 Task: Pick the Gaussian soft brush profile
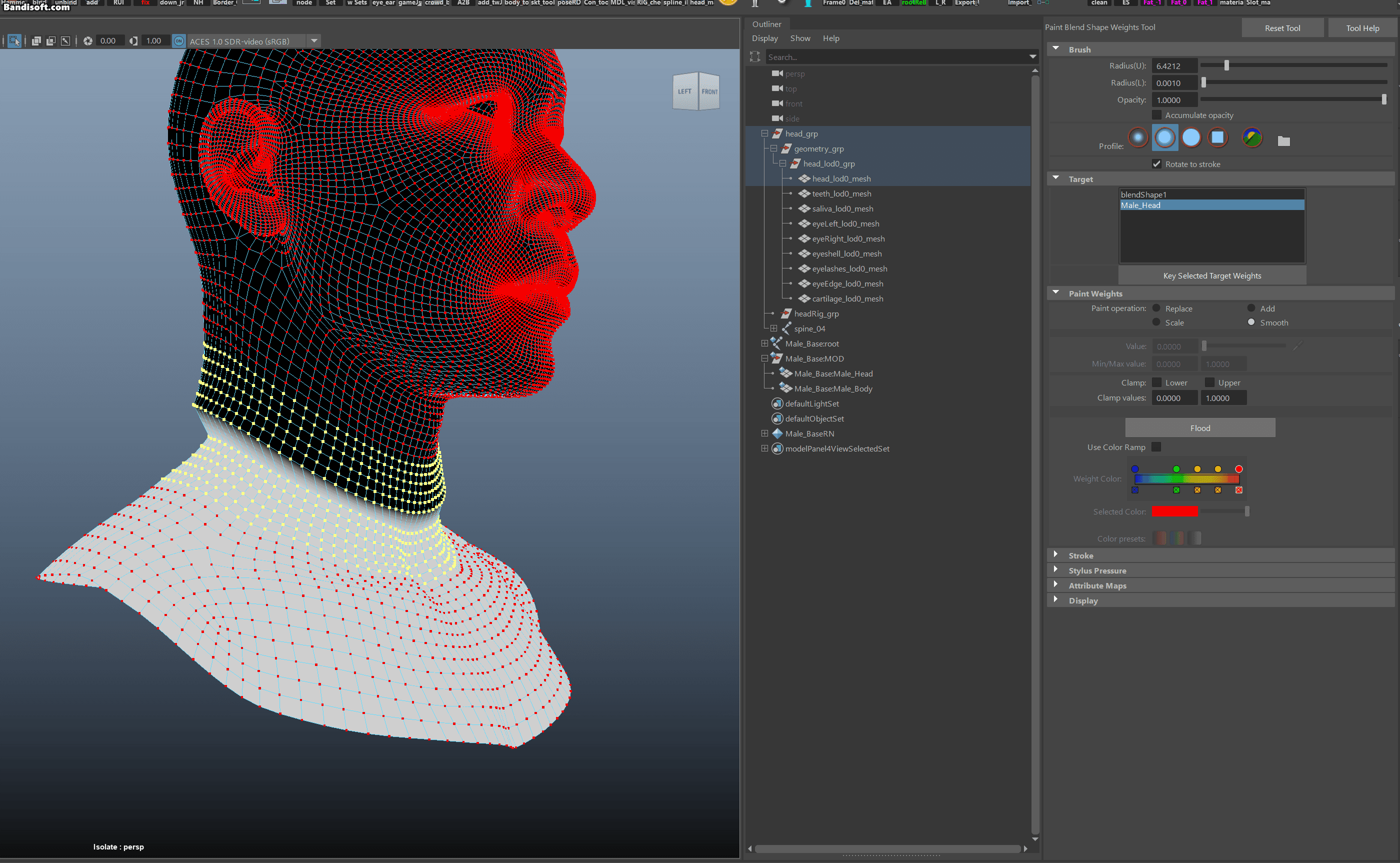[1138, 137]
